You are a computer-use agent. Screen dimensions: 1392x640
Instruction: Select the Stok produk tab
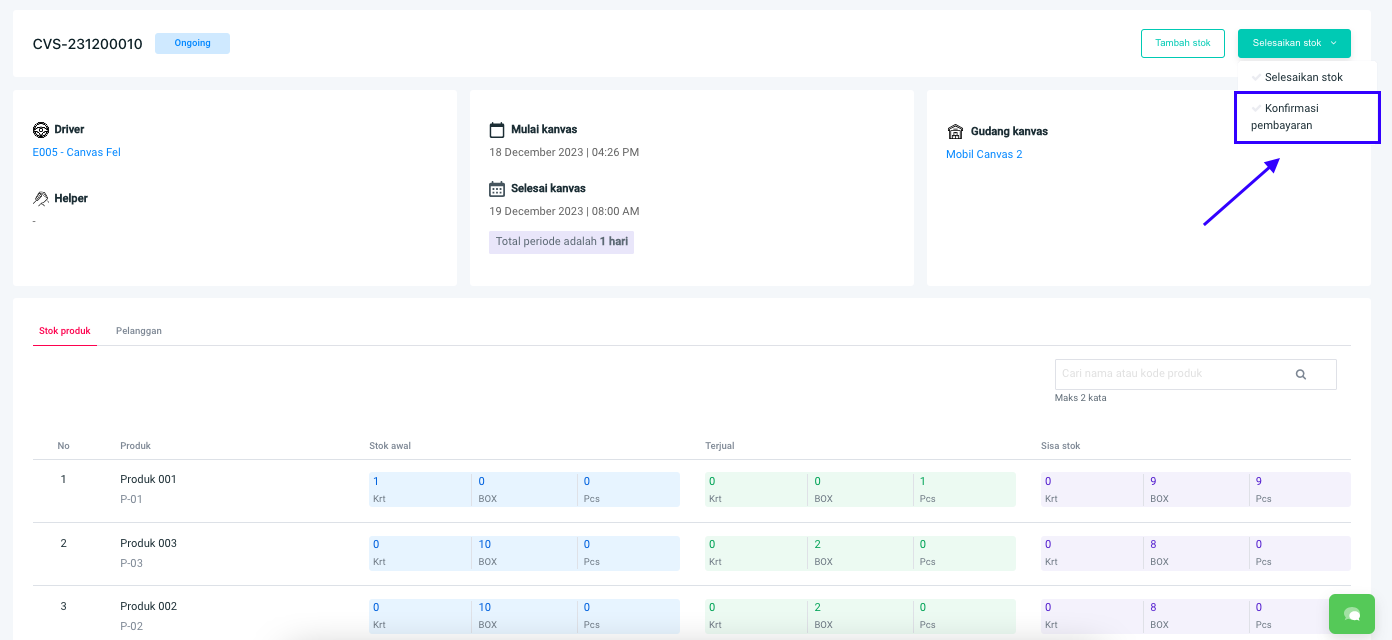(65, 331)
